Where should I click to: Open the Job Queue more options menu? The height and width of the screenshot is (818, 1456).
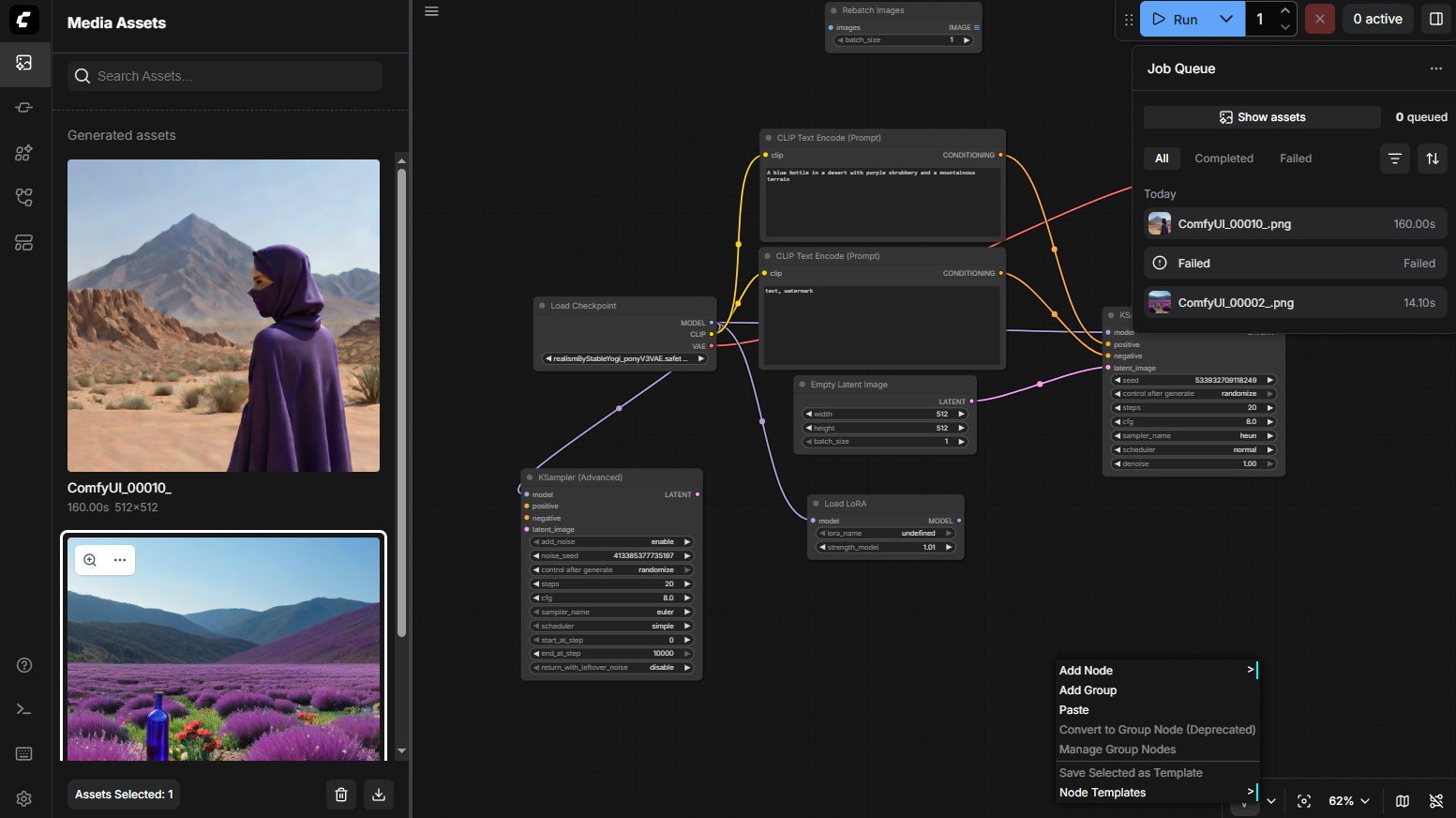(x=1435, y=68)
